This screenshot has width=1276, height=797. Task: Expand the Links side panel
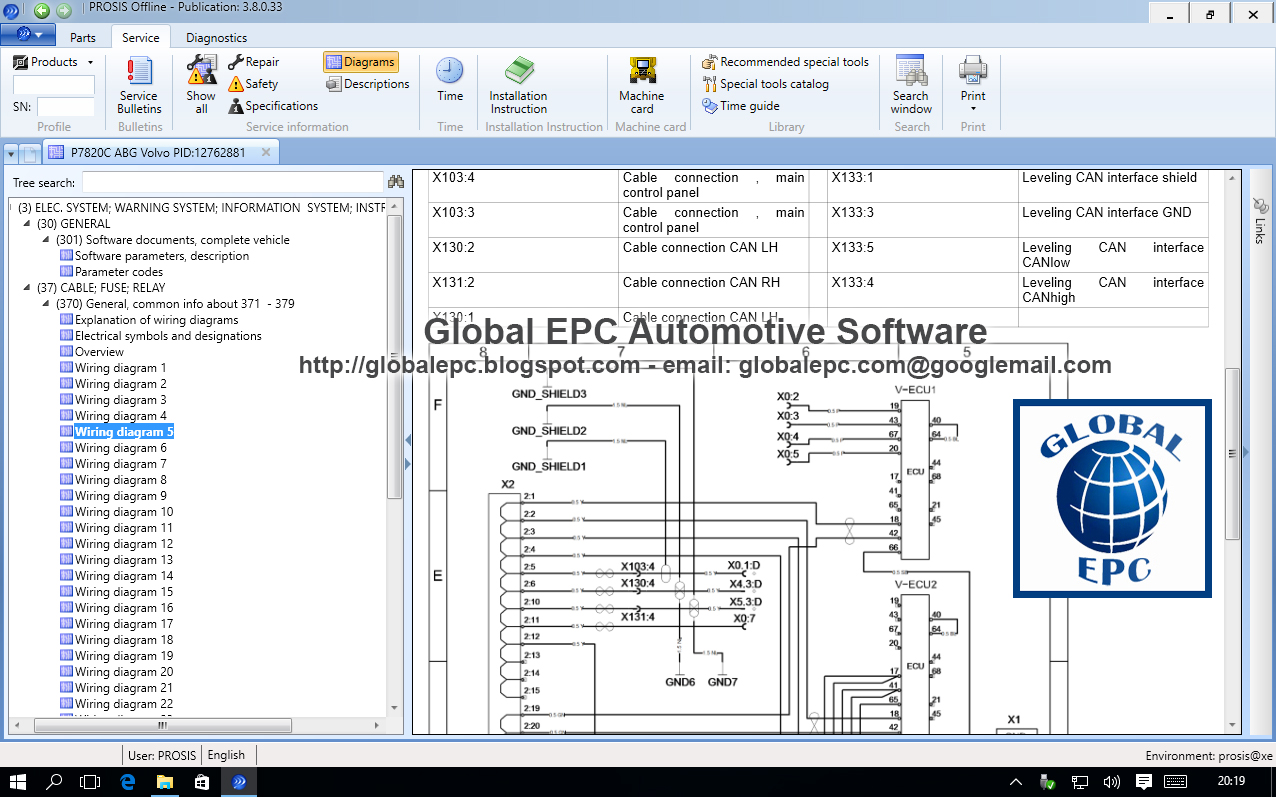pyautogui.click(x=1259, y=221)
